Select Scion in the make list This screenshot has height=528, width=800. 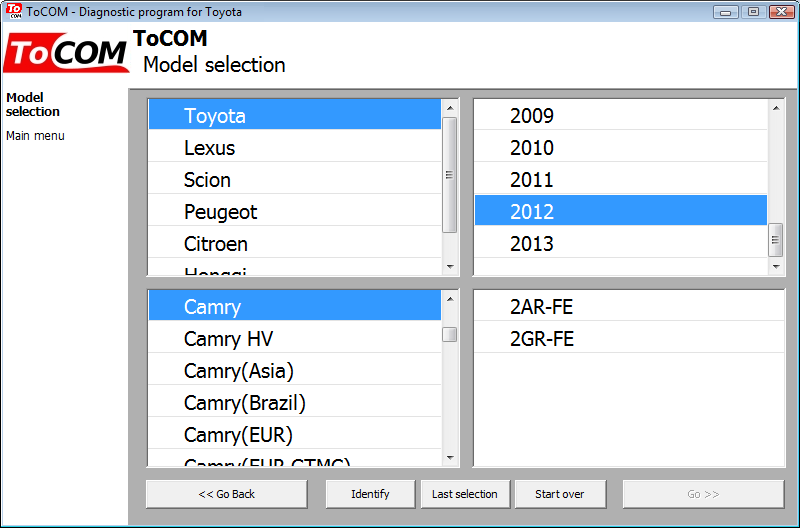[x=295, y=180]
